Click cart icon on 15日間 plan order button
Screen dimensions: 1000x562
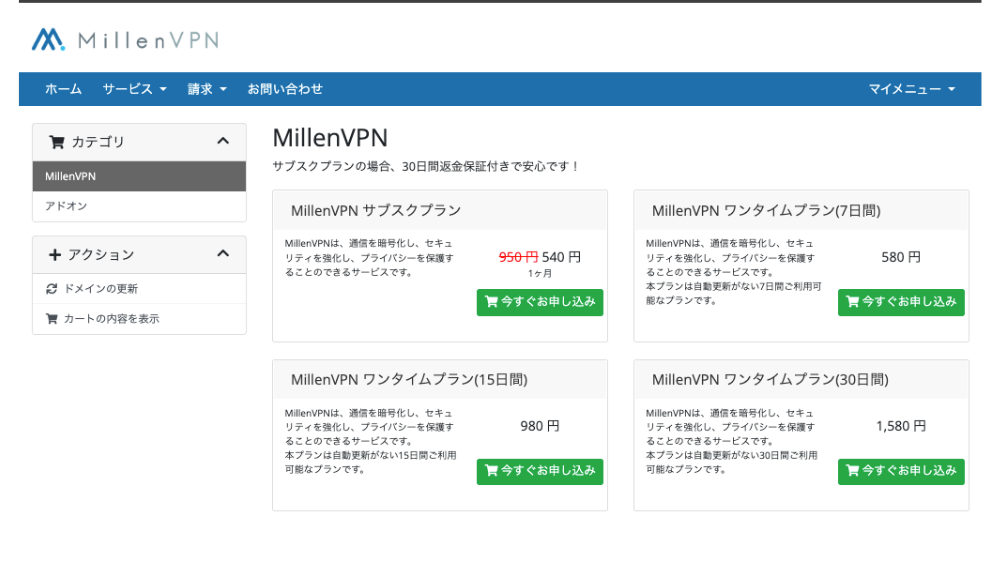(491, 471)
